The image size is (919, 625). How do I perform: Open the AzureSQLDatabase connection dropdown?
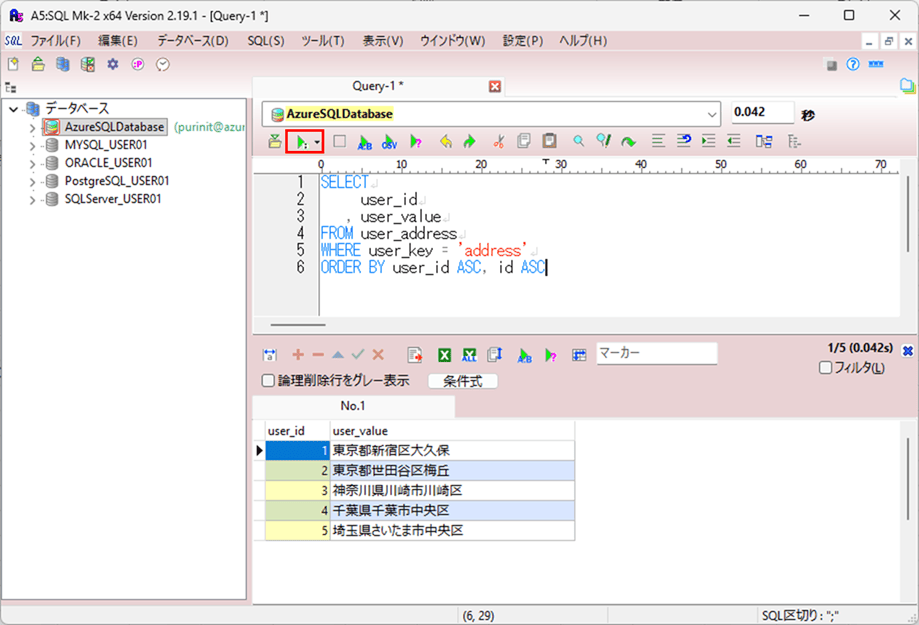point(711,114)
